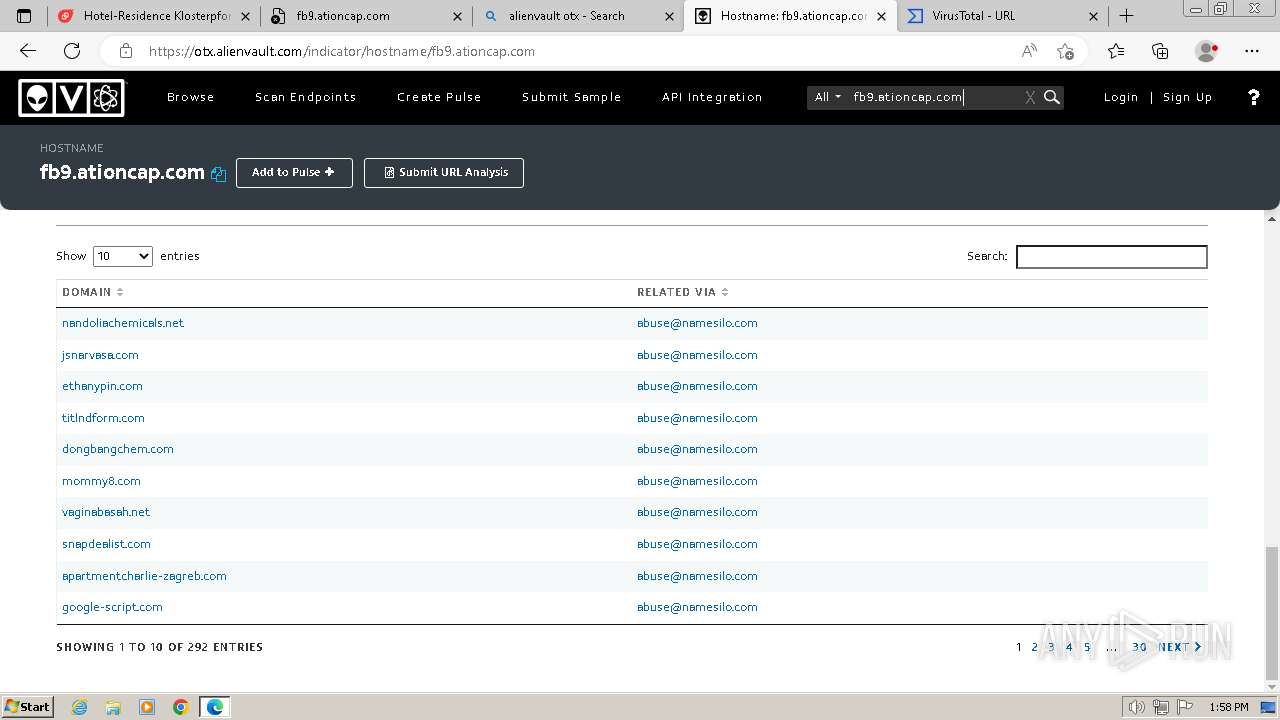The width and height of the screenshot is (1280, 720).
Task: Switch to VirusTotal - URL tab
Action: pyautogui.click(x=1003, y=16)
